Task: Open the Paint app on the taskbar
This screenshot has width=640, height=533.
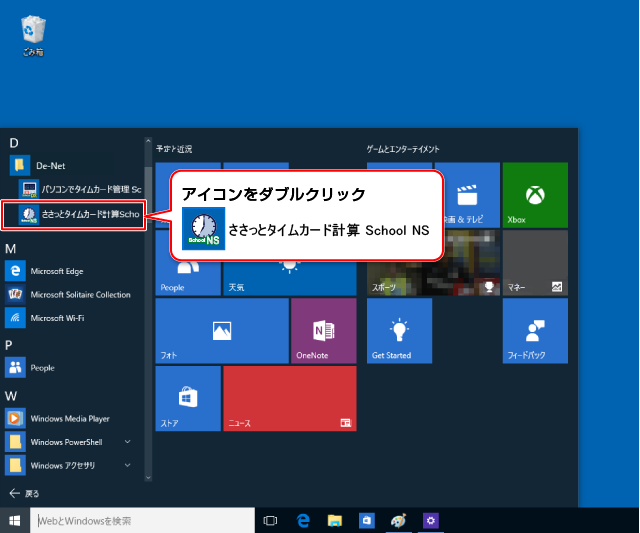Action: click(399, 520)
